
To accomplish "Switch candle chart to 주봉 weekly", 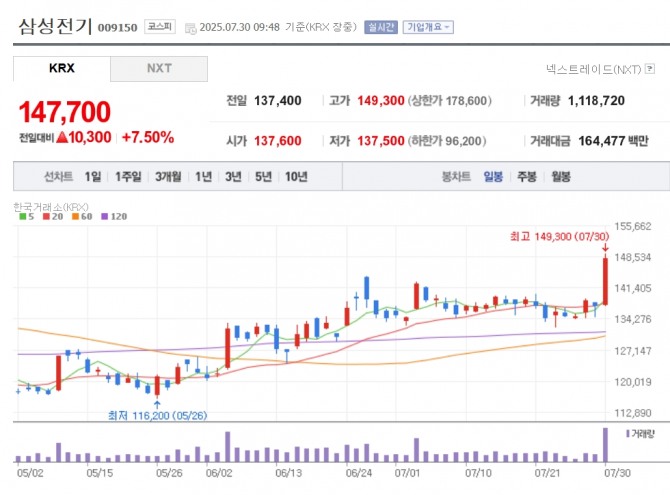I will click(527, 177).
